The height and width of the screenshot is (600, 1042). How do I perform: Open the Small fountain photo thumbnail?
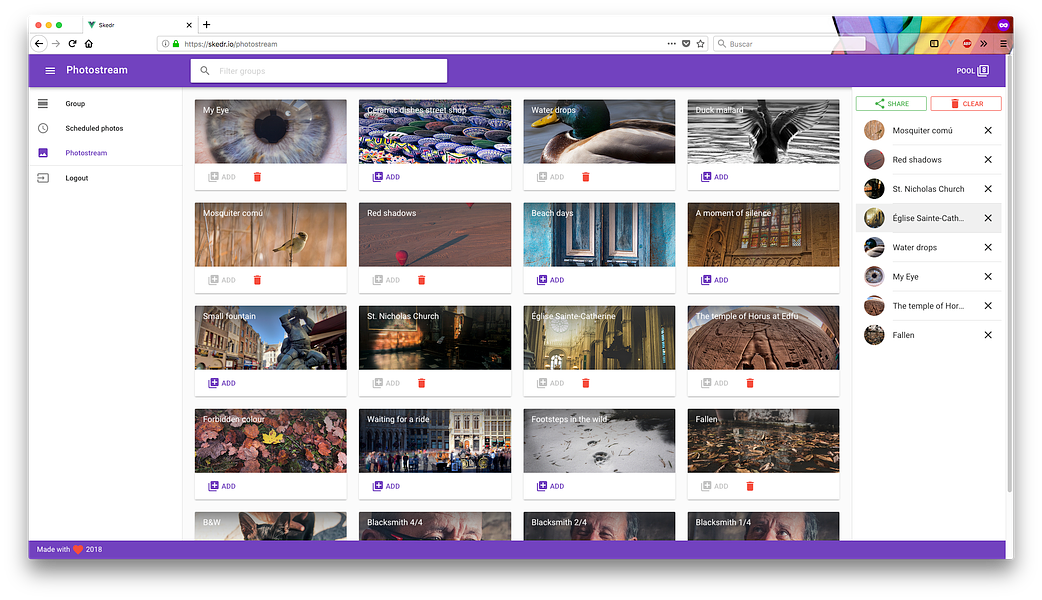(x=270, y=338)
